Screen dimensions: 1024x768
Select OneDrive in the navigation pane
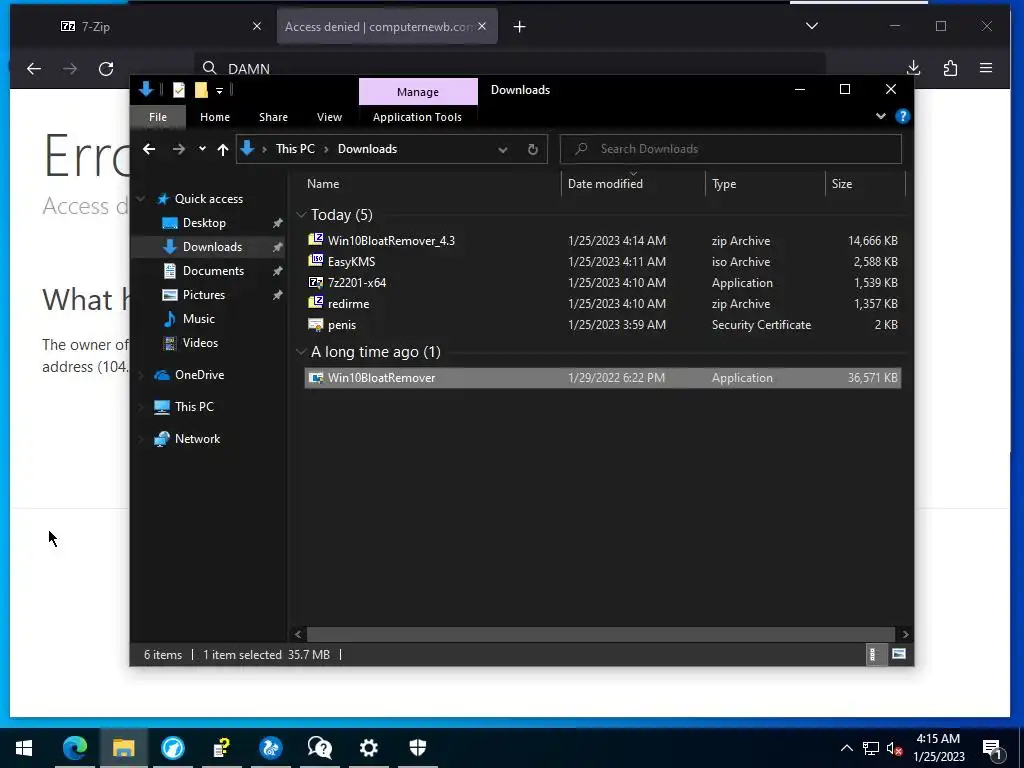pyautogui.click(x=199, y=375)
